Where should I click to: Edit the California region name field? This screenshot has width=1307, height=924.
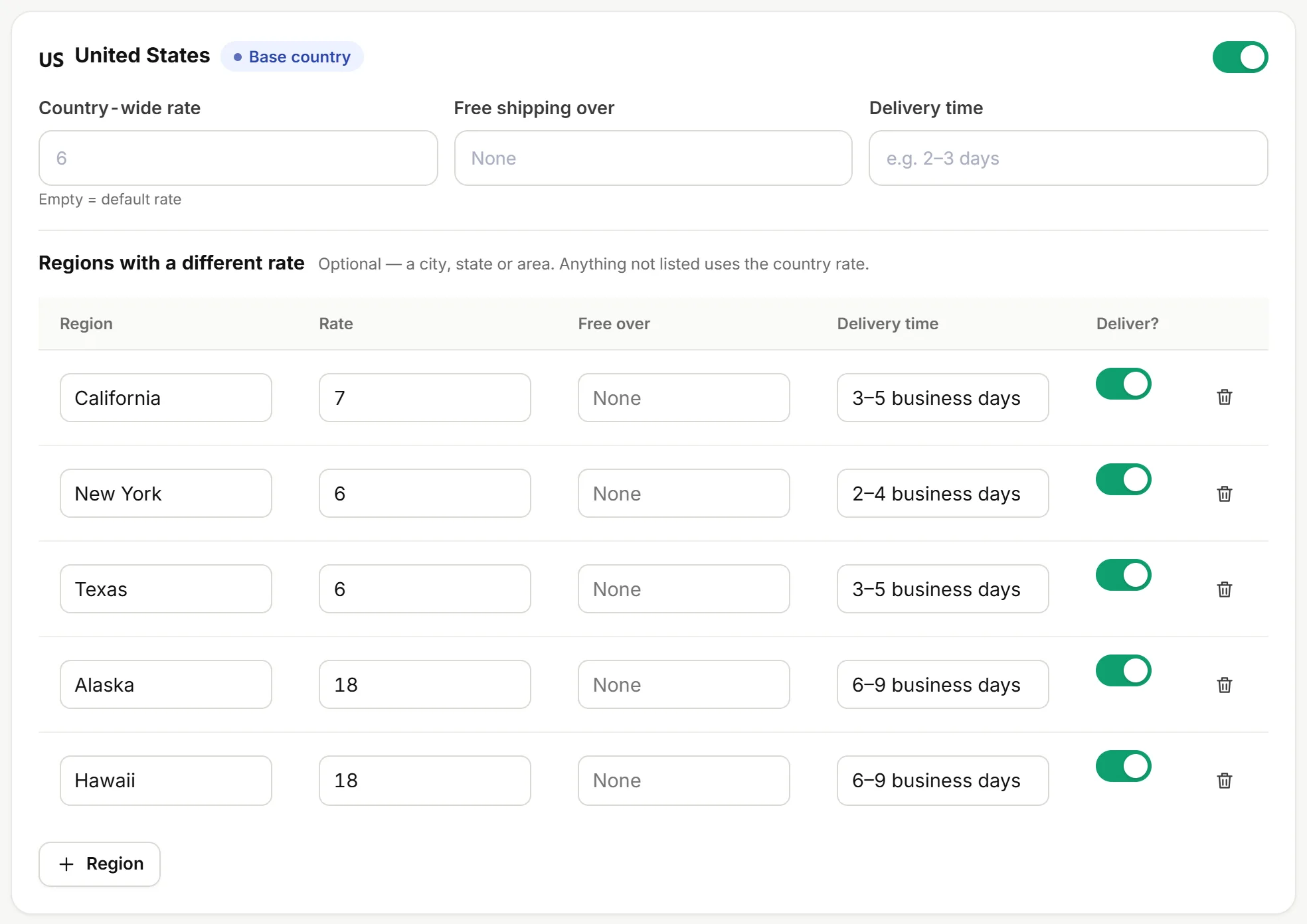pos(166,398)
